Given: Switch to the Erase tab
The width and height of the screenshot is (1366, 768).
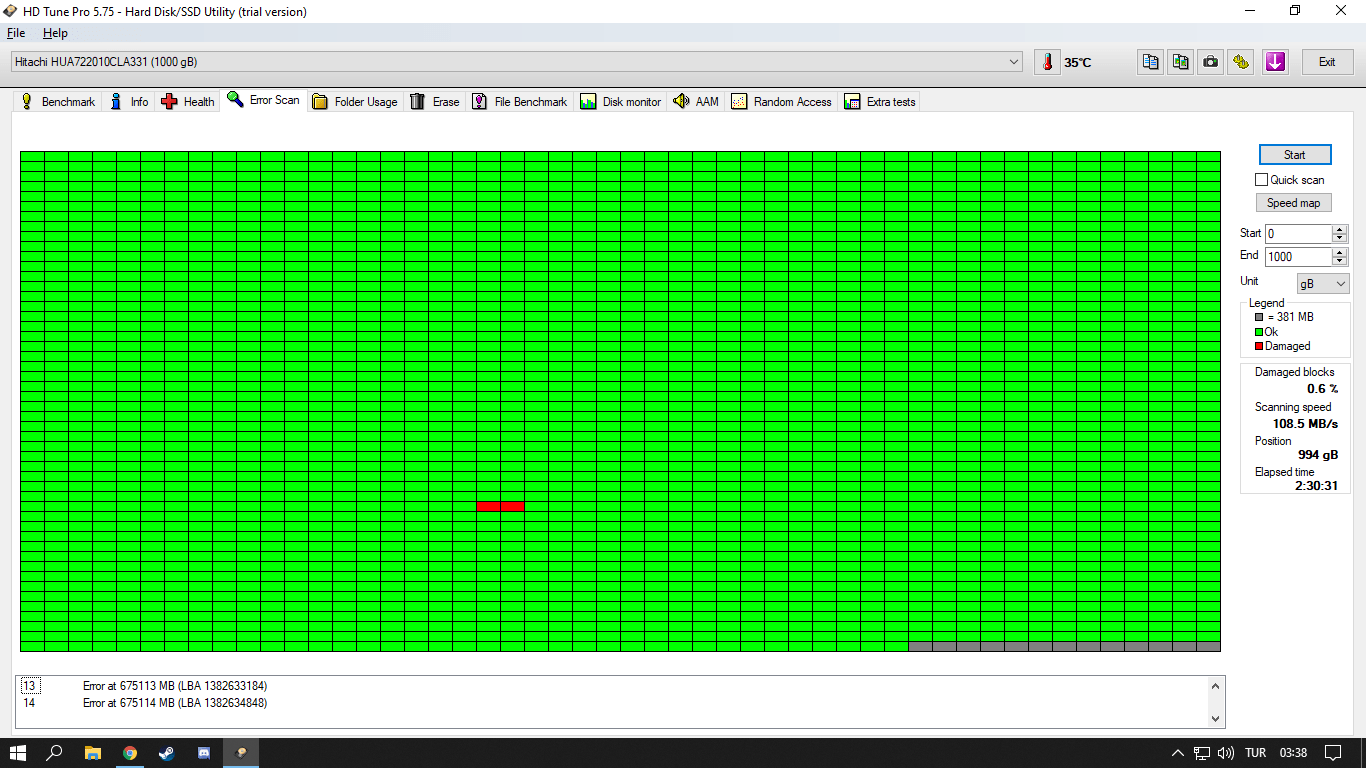Looking at the screenshot, I should (x=435, y=102).
